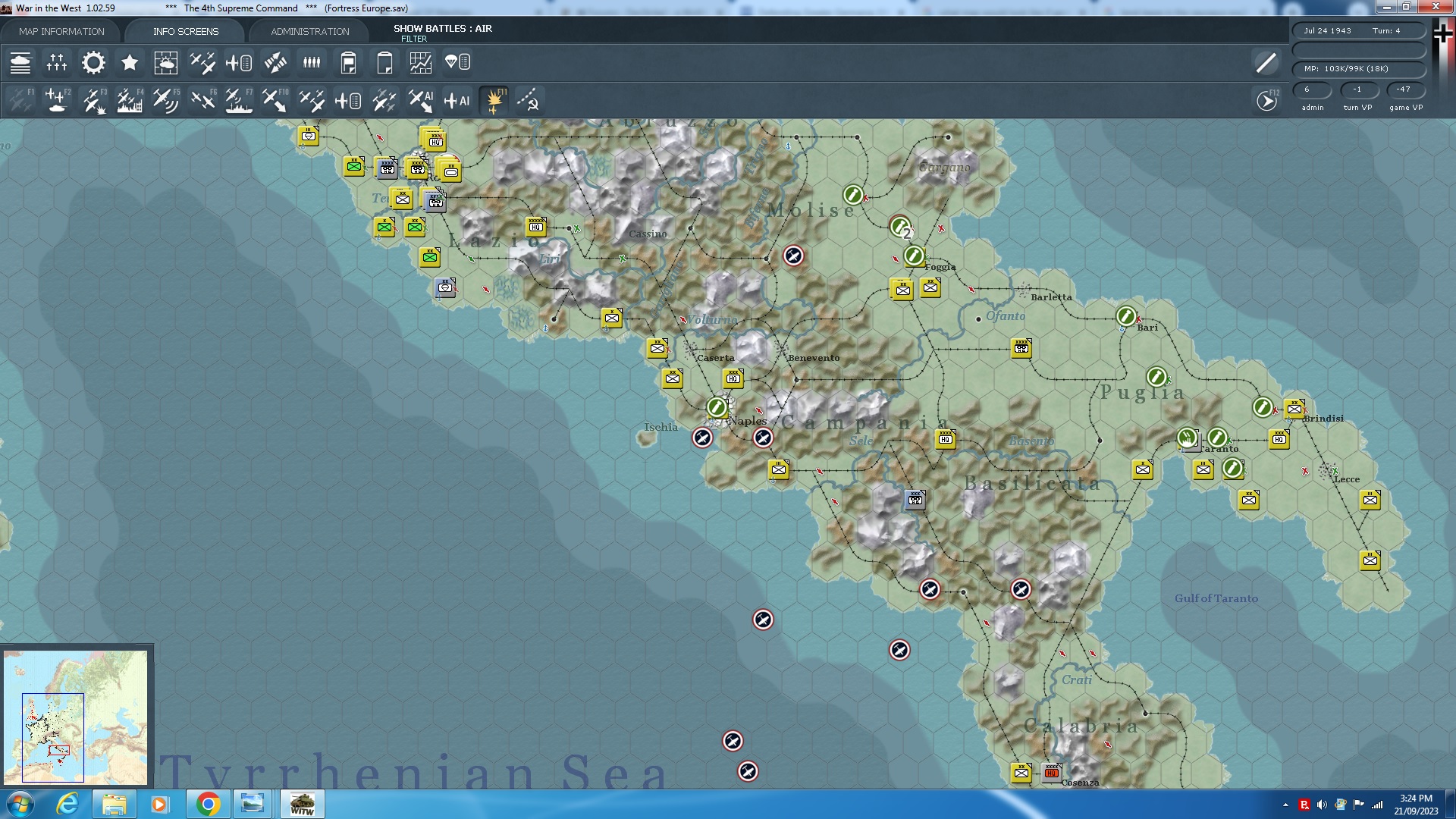
Task: Click the minimap of Europe
Action: [x=76, y=717]
